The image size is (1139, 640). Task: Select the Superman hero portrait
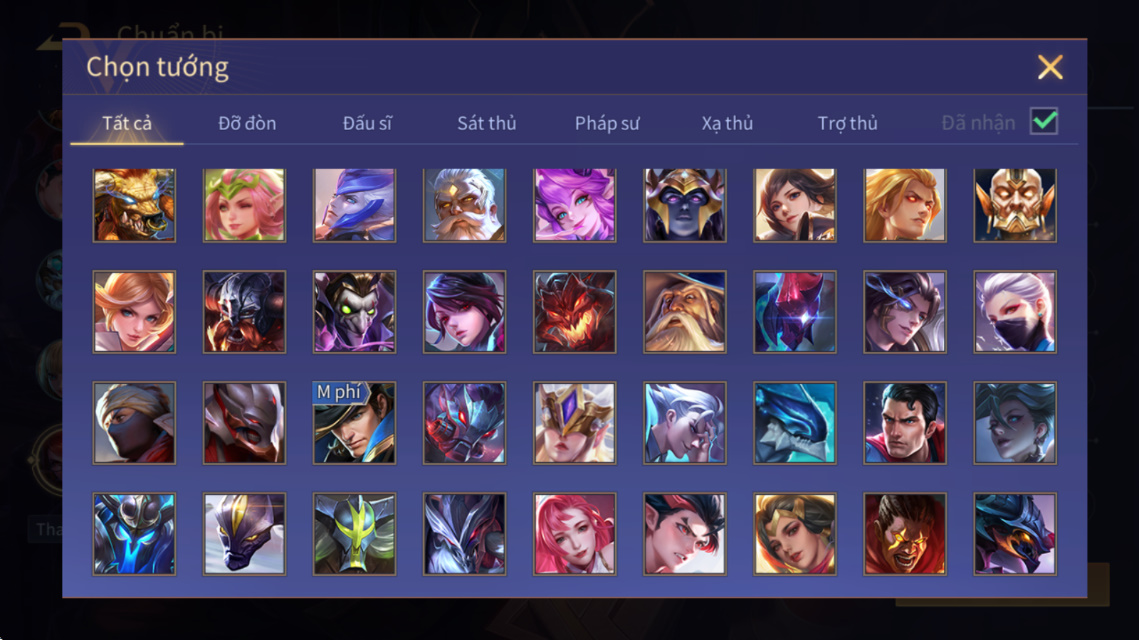pyautogui.click(x=905, y=423)
